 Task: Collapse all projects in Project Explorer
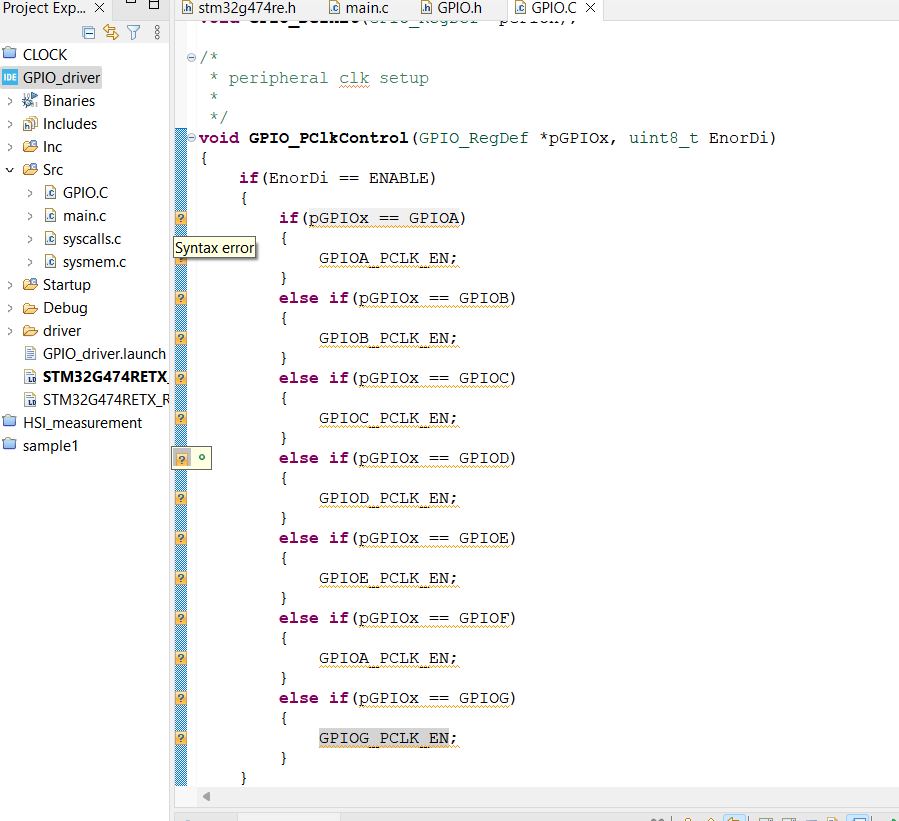point(88,32)
